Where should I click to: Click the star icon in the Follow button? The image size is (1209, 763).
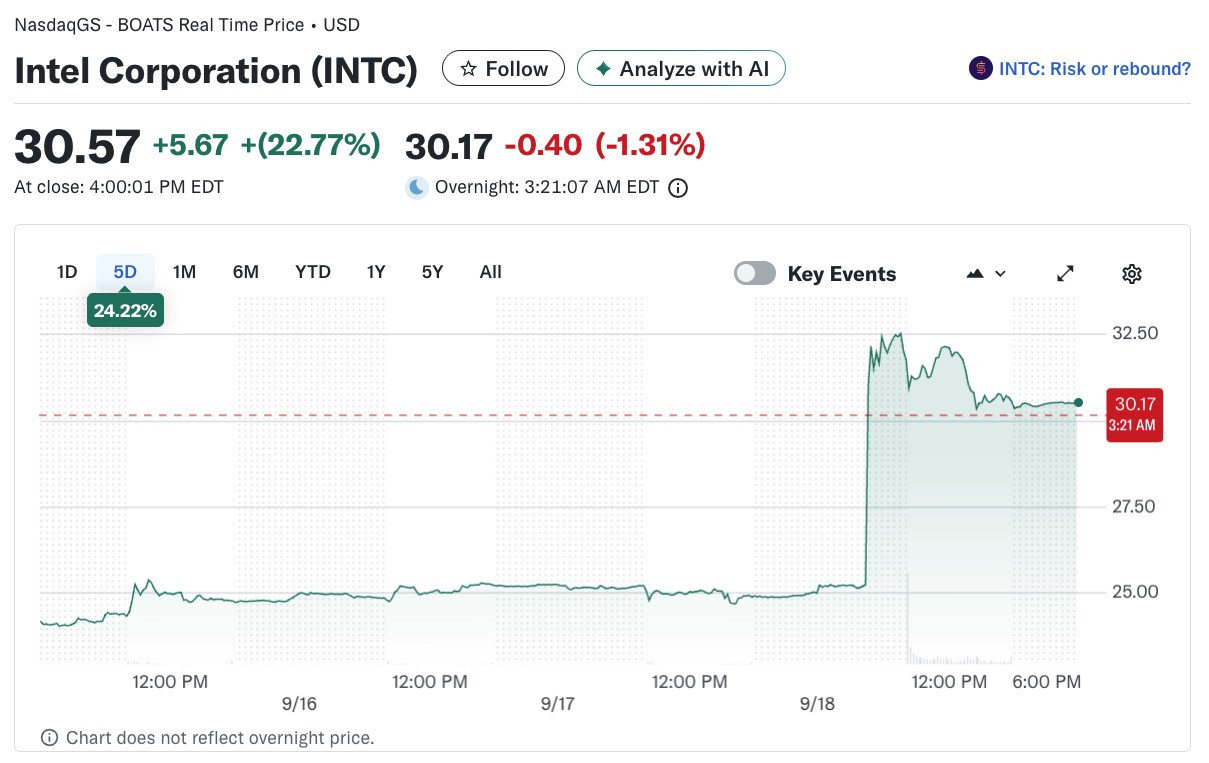pyautogui.click(x=467, y=69)
